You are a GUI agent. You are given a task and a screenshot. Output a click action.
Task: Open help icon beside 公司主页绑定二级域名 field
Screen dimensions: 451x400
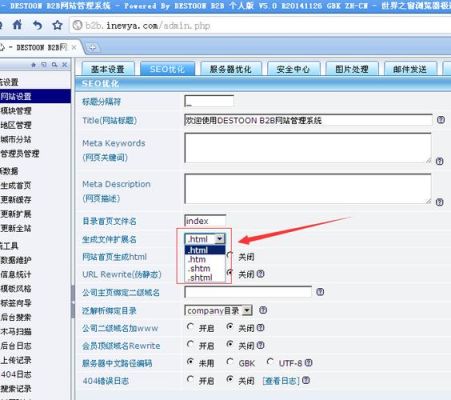[320, 292]
